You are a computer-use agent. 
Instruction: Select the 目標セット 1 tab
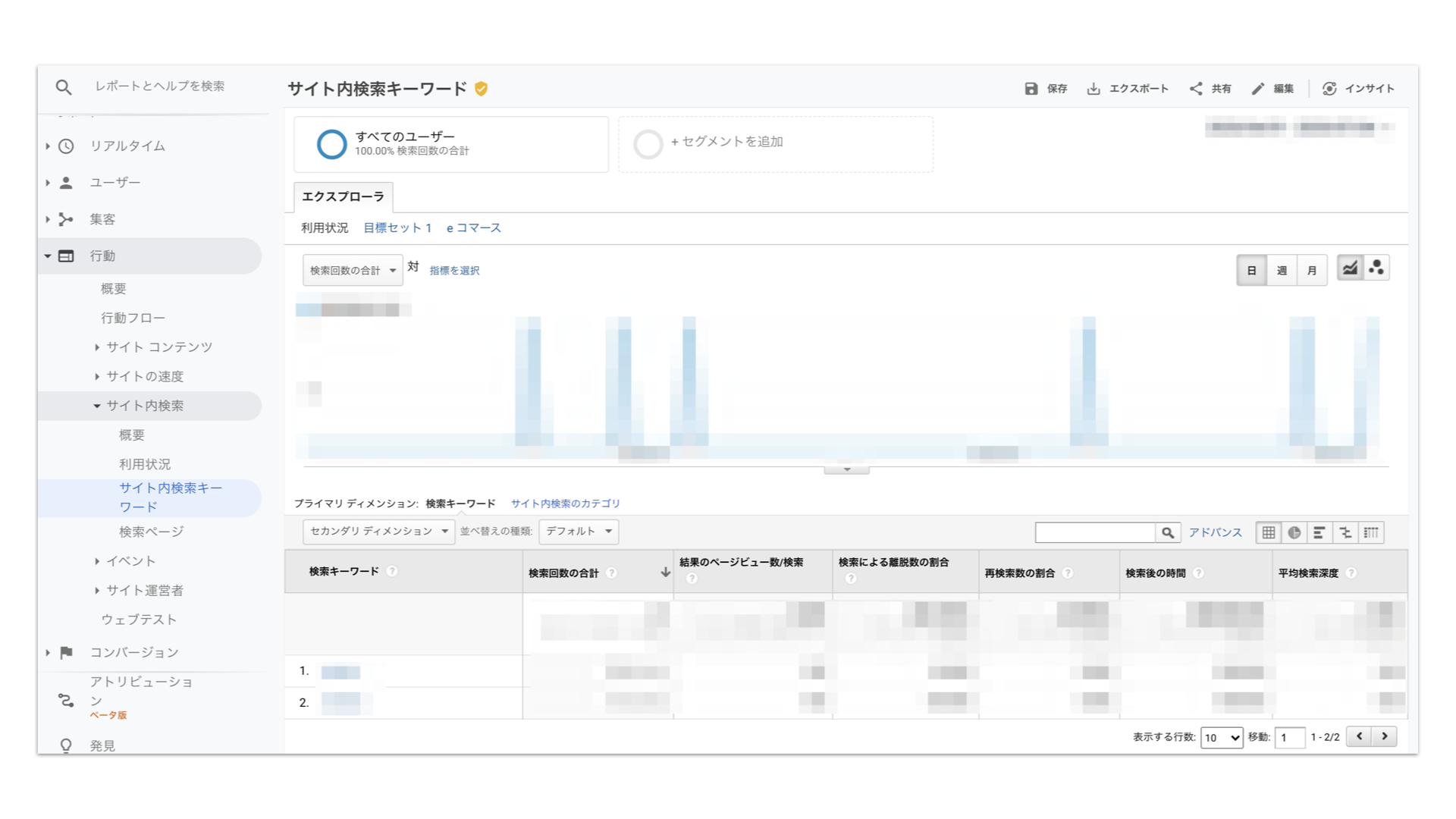tap(397, 228)
